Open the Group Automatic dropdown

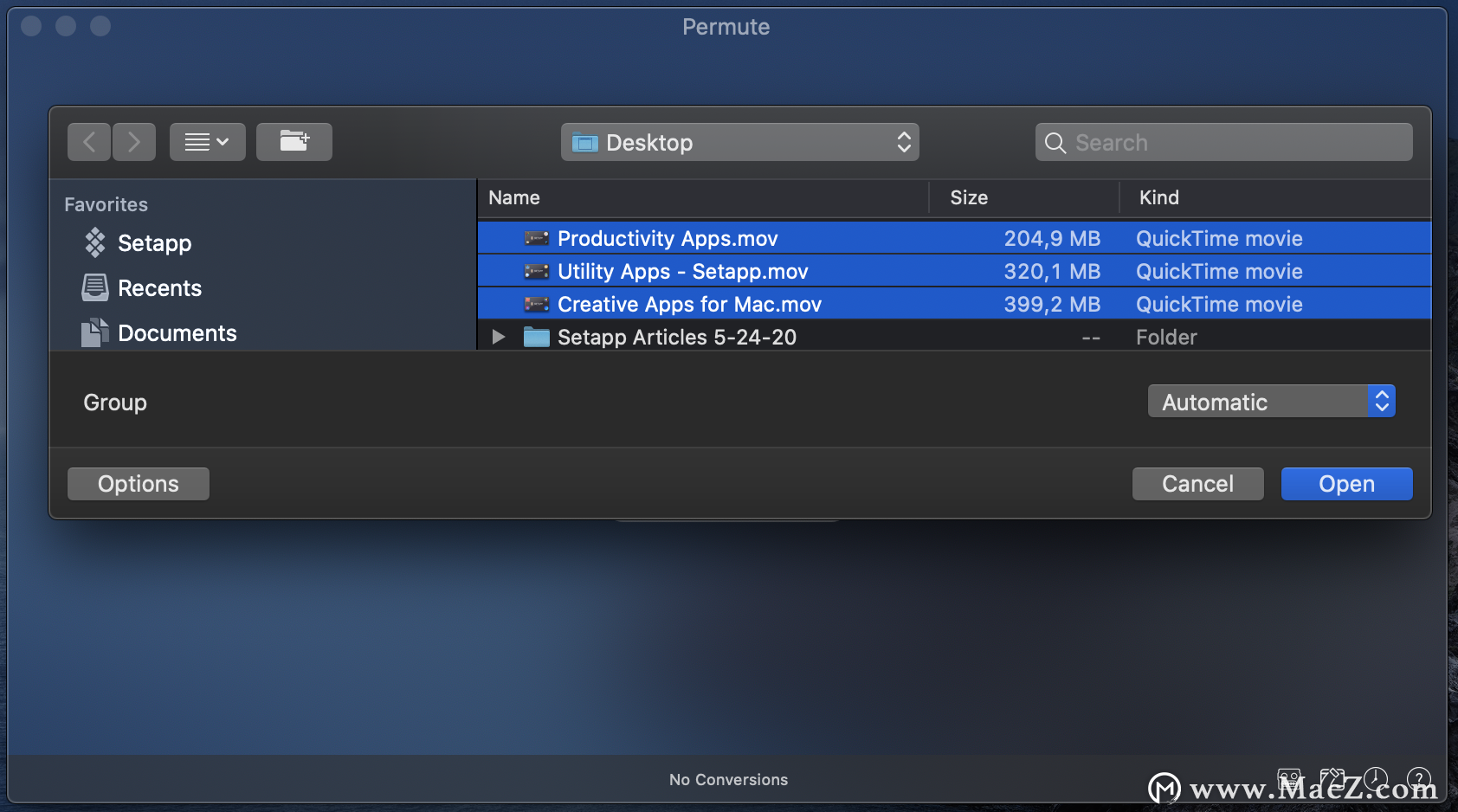pyautogui.click(x=1272, y=402)
